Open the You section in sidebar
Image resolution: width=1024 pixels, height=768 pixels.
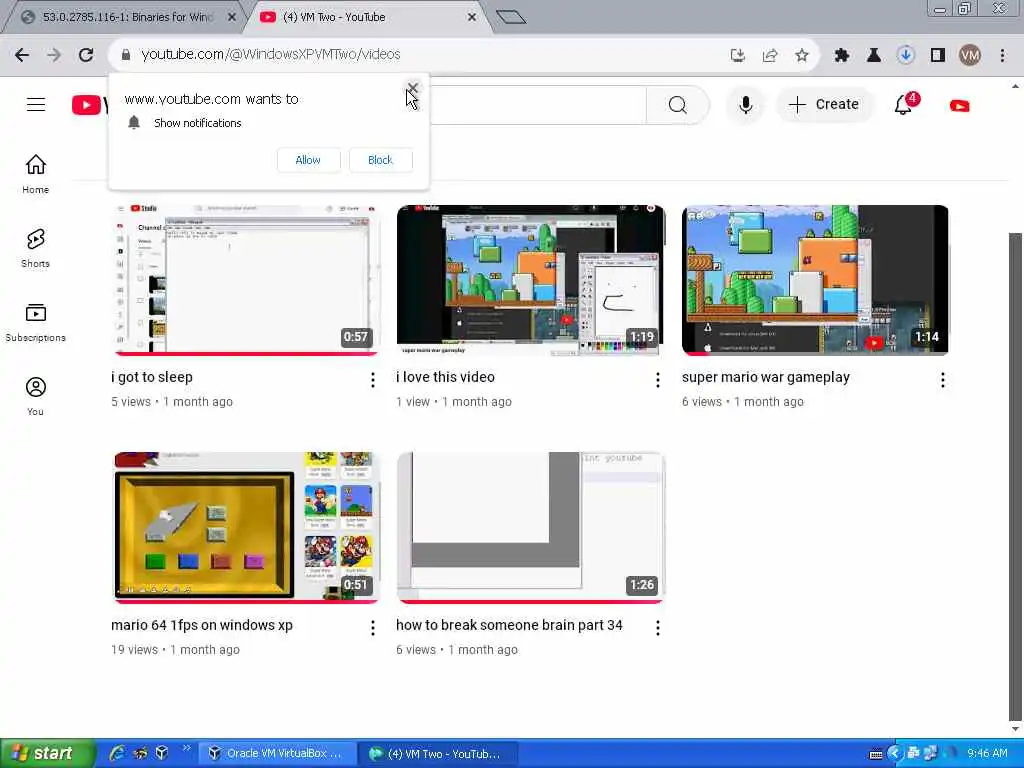[x=36, y=396]
